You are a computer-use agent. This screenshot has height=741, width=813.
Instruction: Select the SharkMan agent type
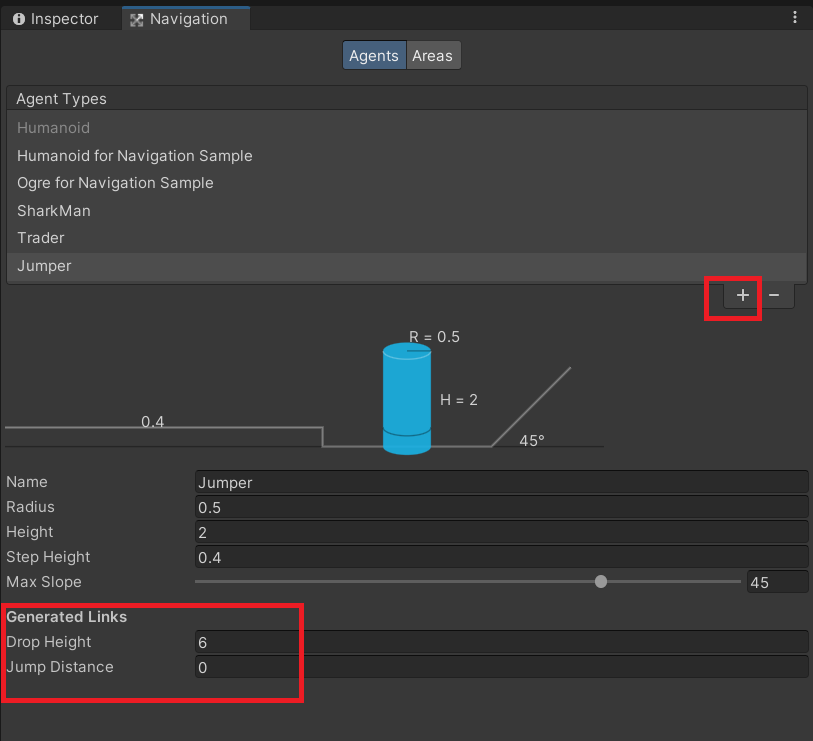pyautogui.click(x=54, y=211)
